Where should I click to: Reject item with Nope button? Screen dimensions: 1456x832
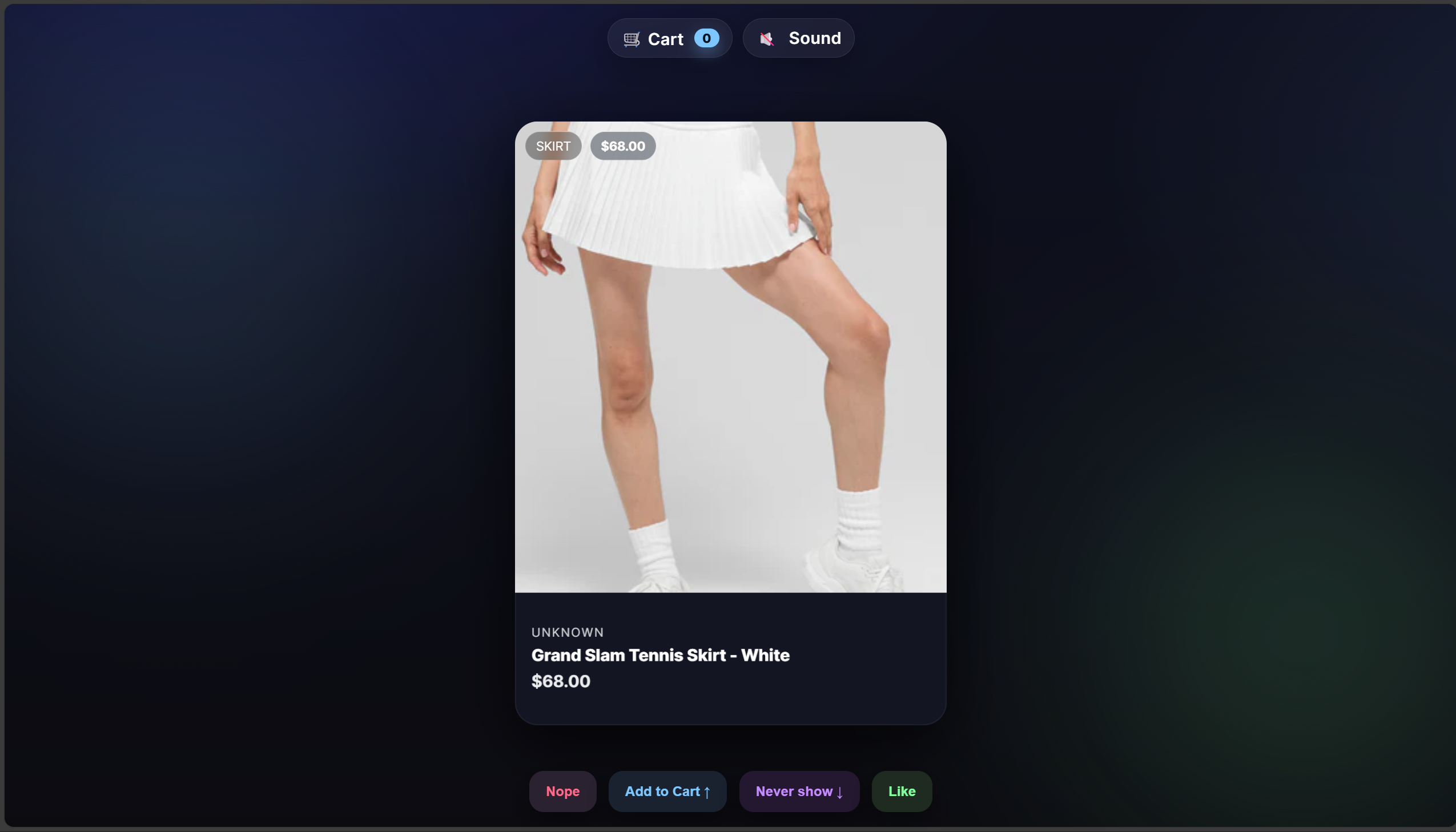[562, 791]
